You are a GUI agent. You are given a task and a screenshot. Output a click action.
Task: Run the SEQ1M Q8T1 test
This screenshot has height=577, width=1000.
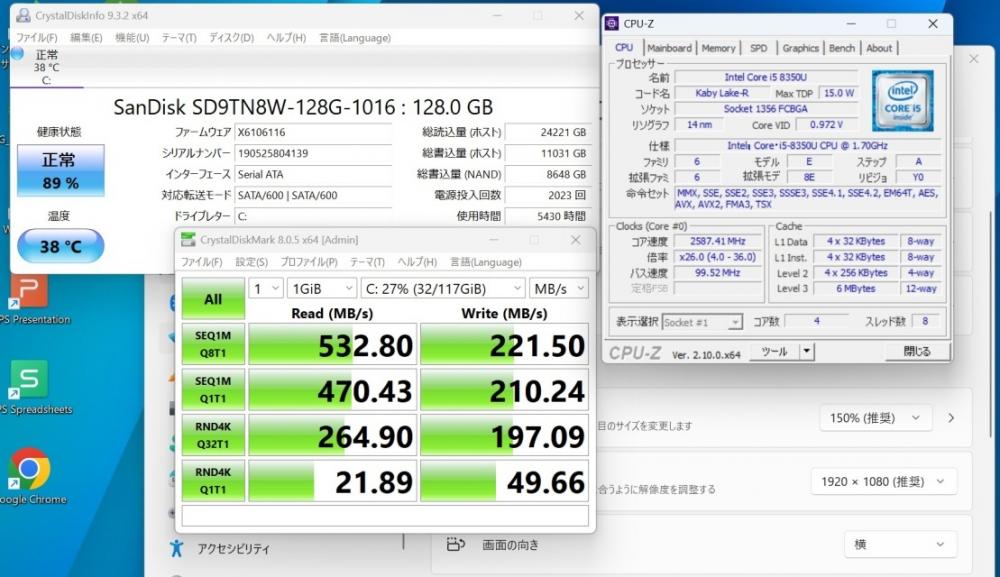pyautogui.click(x=213, y=344)
